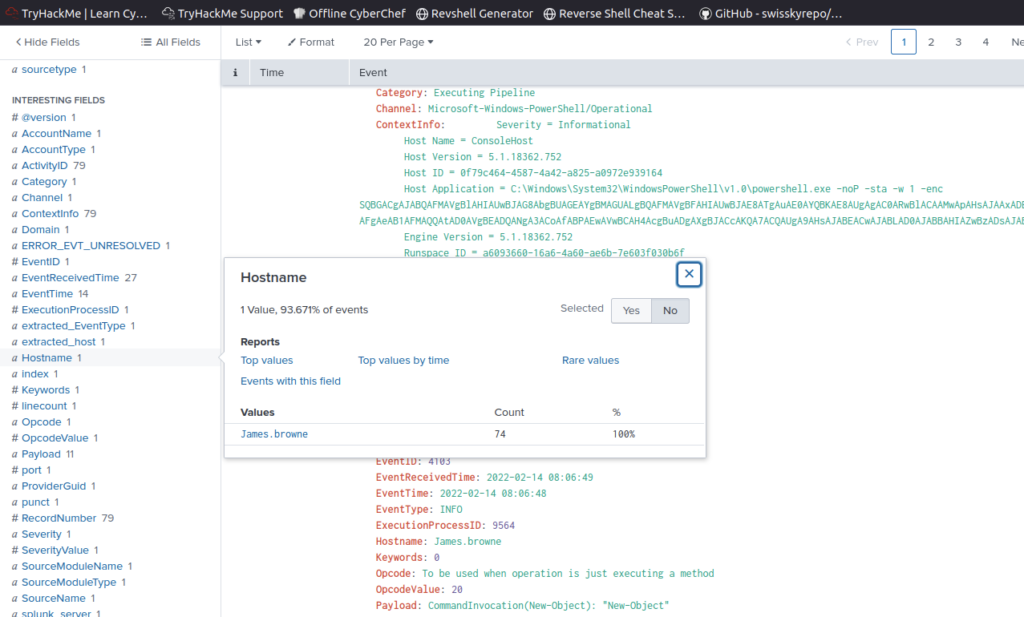This screenshot has width=1024, height=617.
Task: Open the EventTime field in sidebar
Action: click(47, 293)
